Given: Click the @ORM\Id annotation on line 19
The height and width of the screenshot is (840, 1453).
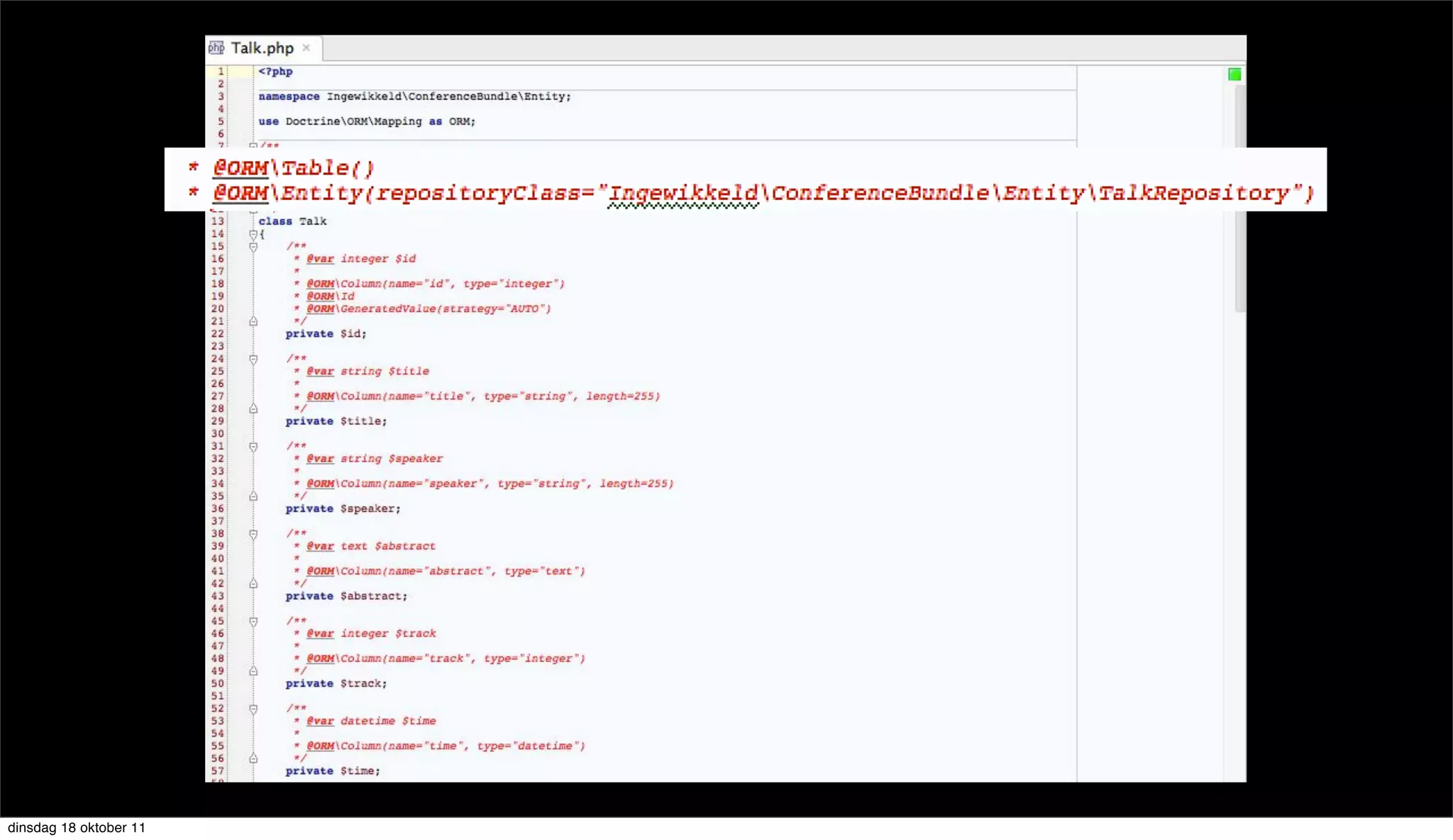Looking at the screenshot, I should (331, 296).
